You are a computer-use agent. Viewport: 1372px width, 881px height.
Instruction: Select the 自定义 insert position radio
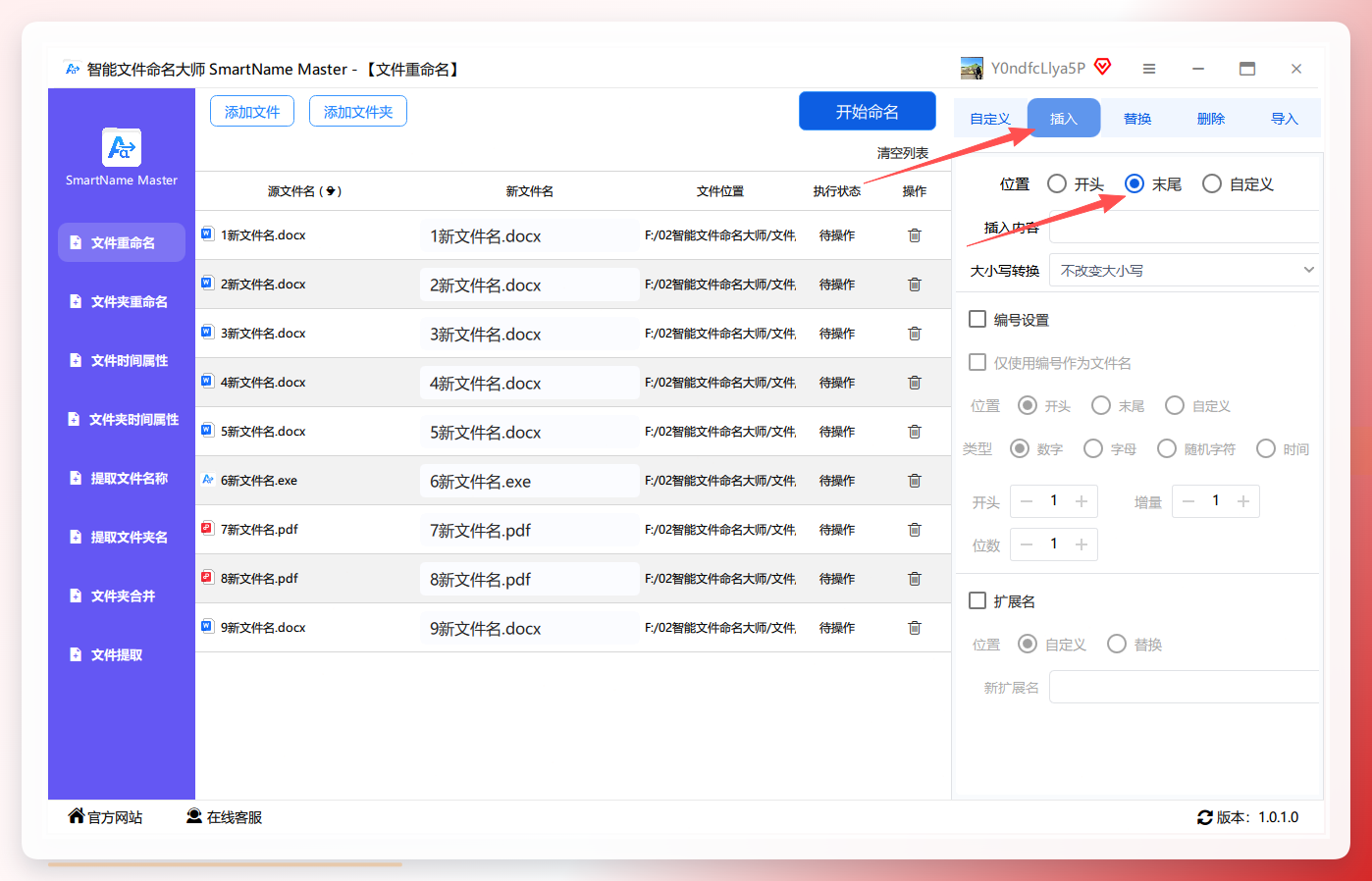1212,183
